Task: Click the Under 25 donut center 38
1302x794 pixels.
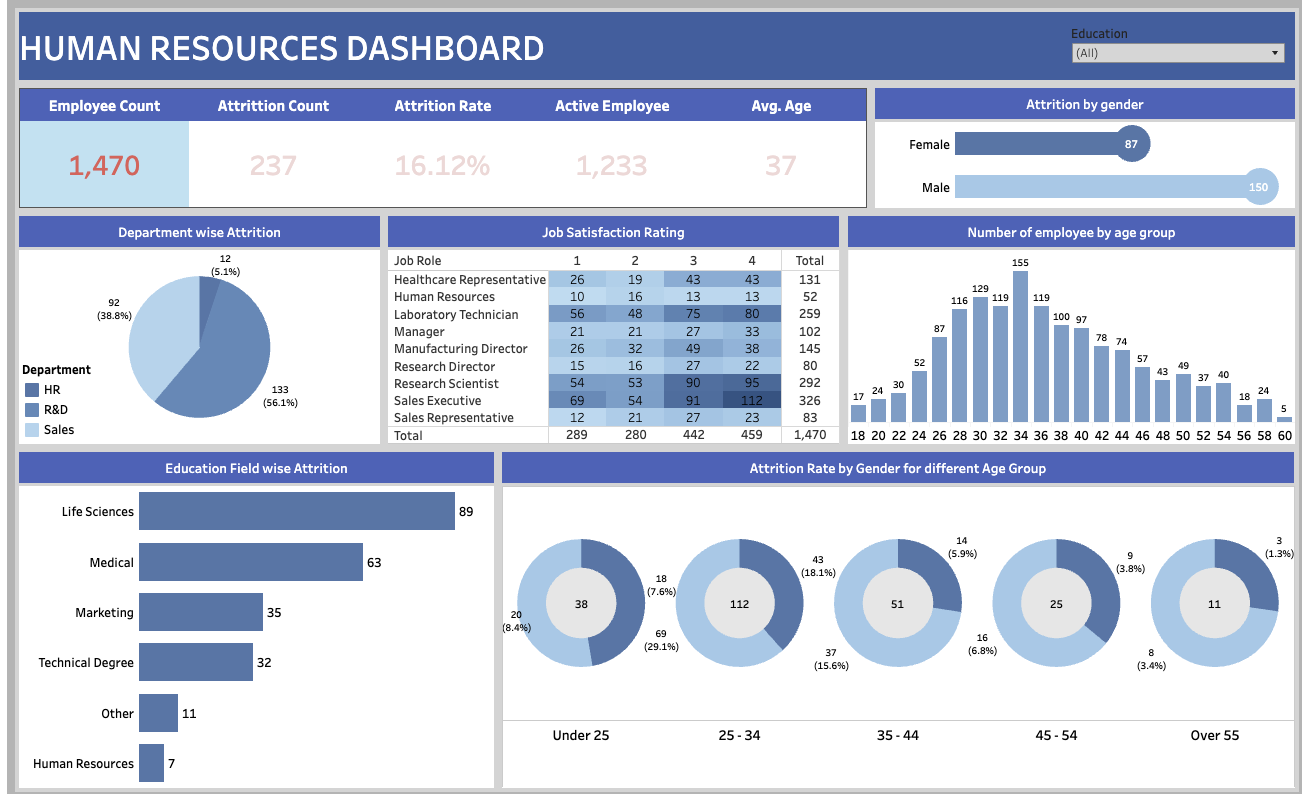Action: pos(581,604)
